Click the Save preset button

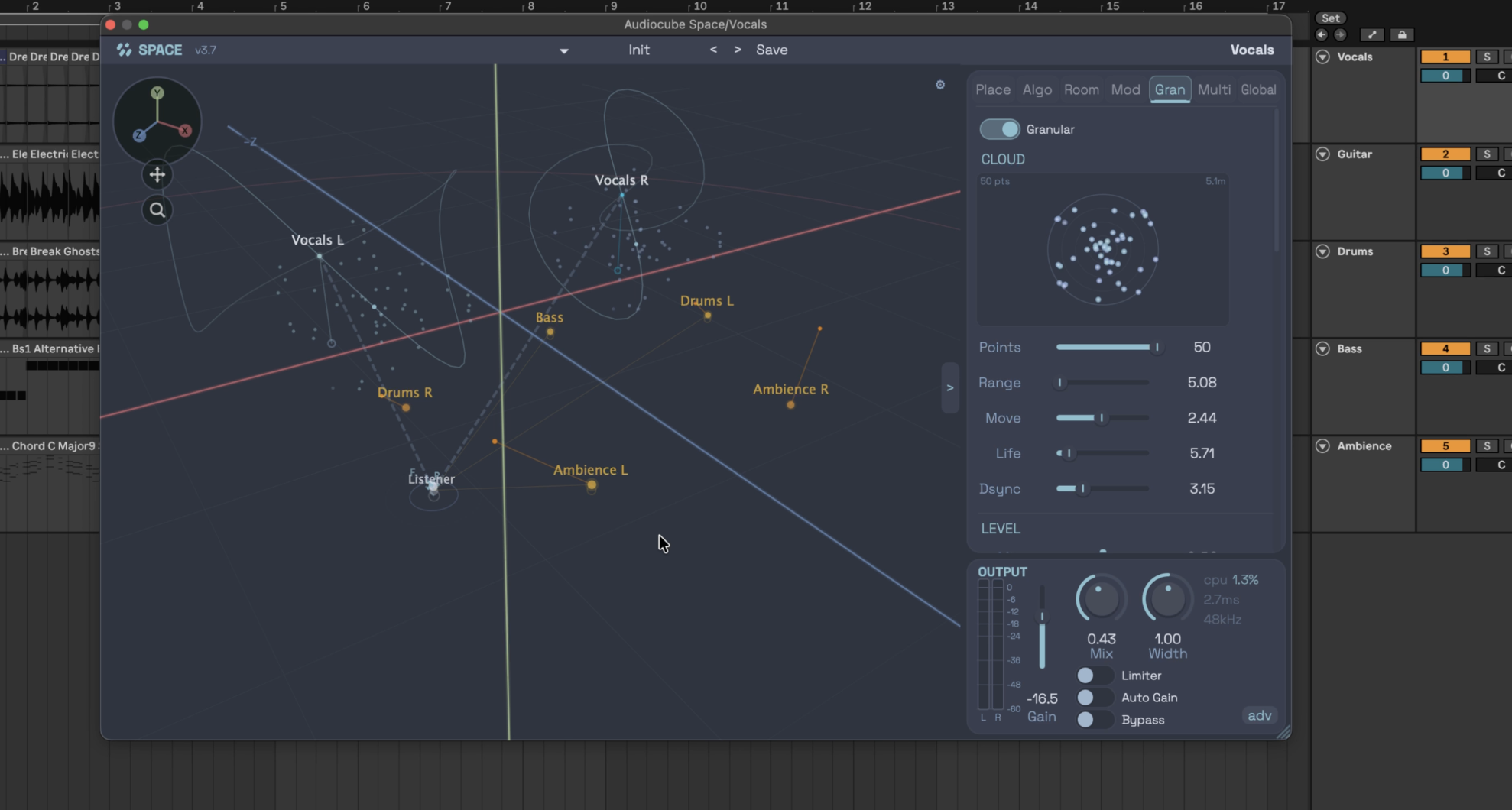point(772,50)
